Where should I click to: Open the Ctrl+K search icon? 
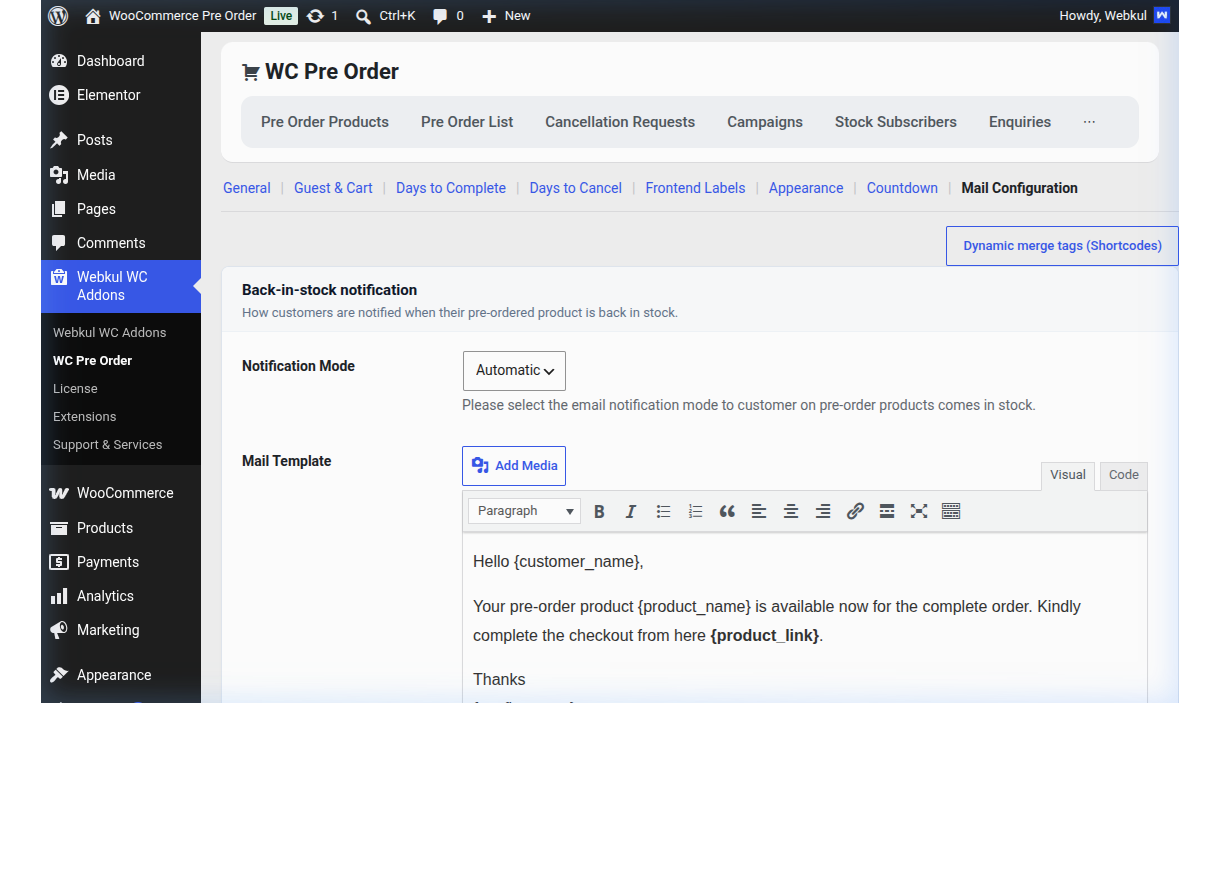pyautogui.click(x=363, y=16)
